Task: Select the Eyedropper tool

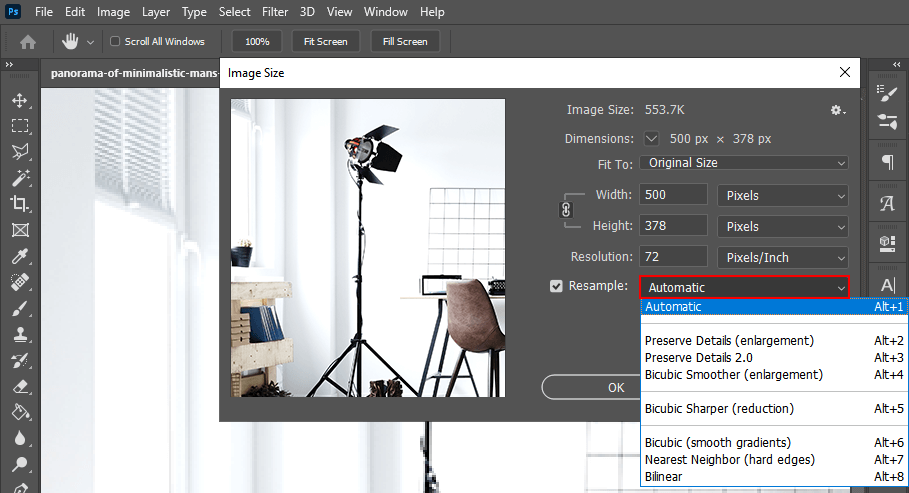Action: pos(19,256)
